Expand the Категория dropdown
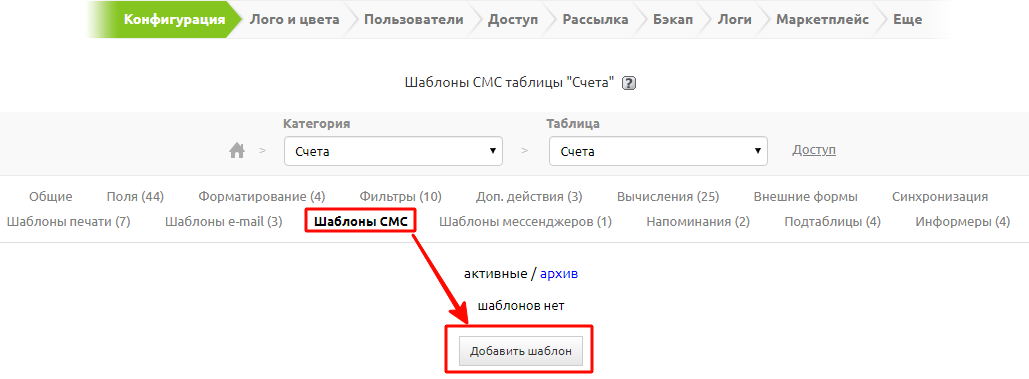 point(393,151)
